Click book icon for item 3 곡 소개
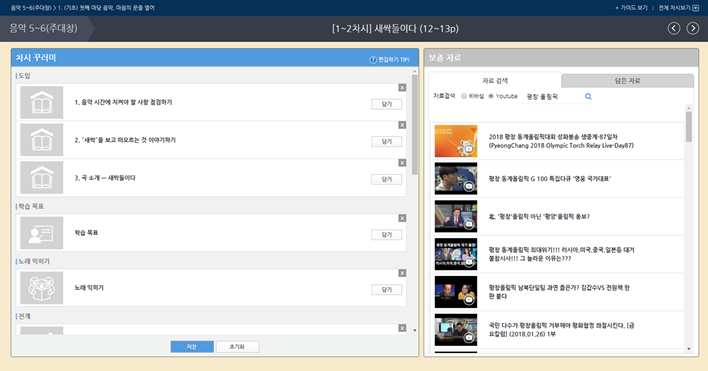Screen dimensions: 708x371 pyautogui.click(x=42, y=178)
